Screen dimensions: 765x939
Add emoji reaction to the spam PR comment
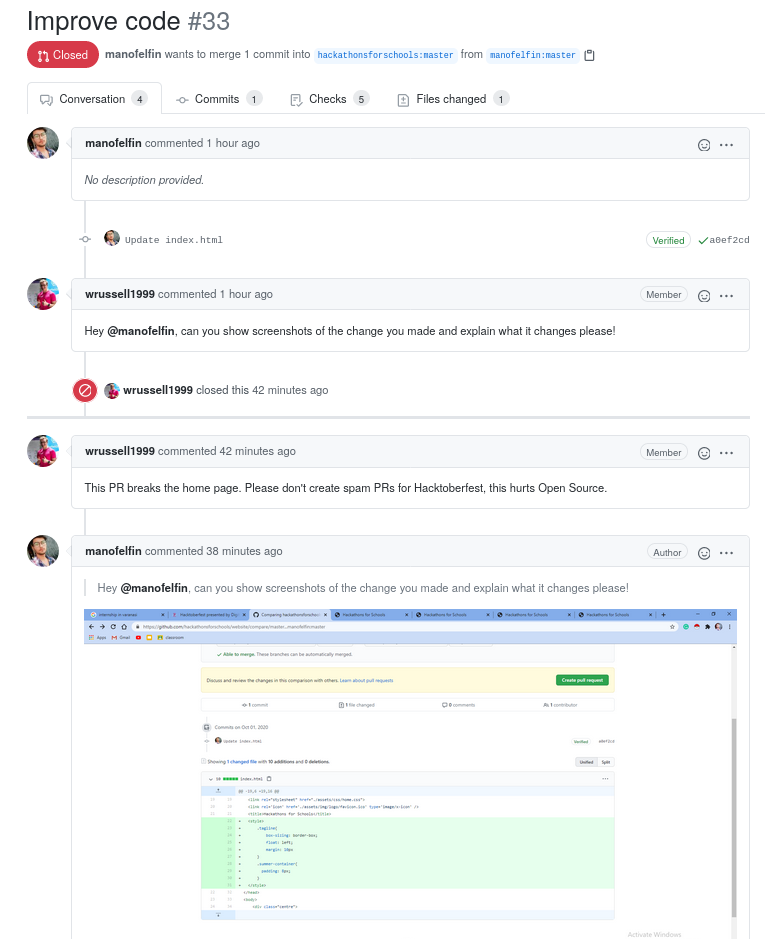(704, 453)
